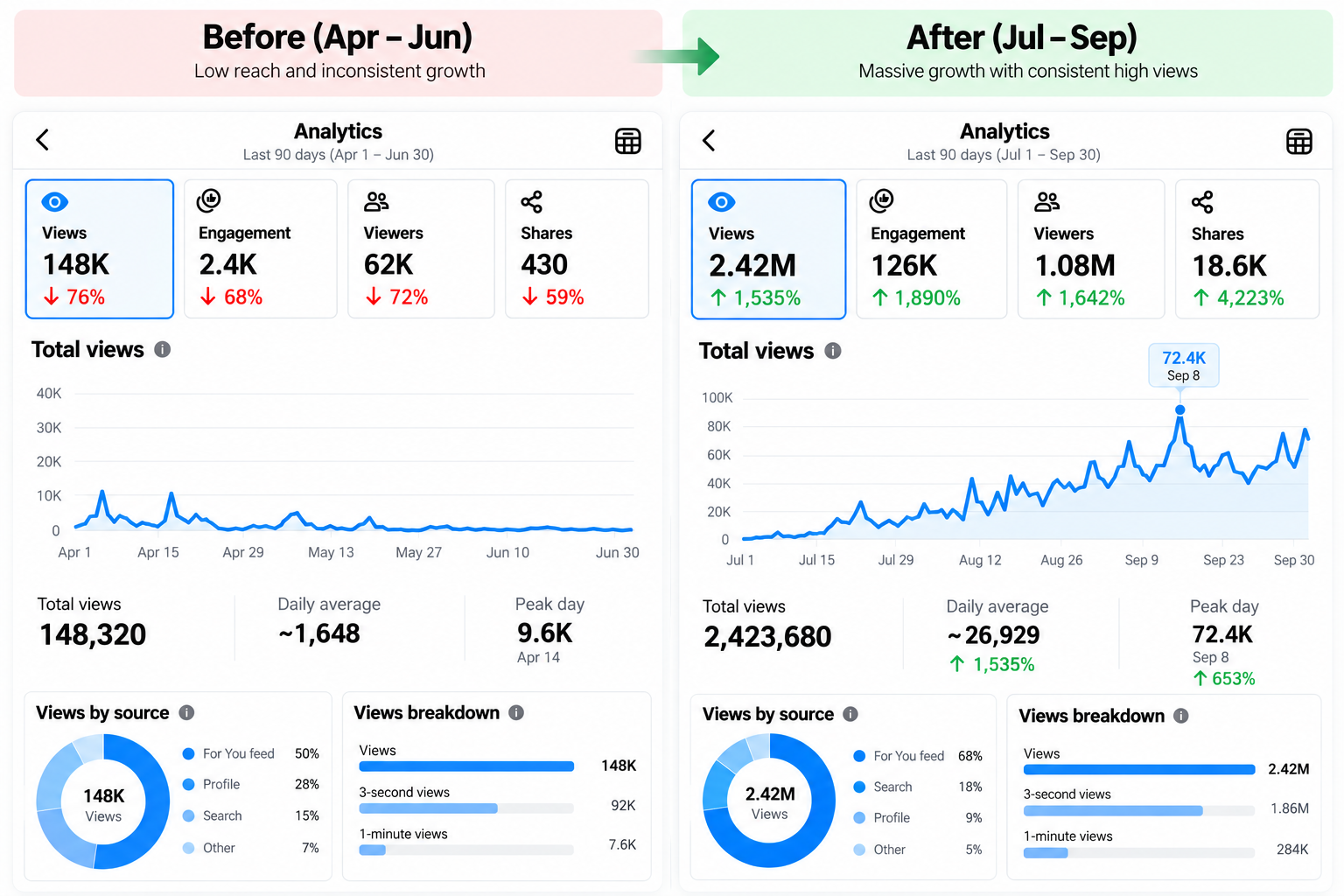1344x896 pixels.
Task: Select the Viewers 62K metric card
Action: coord(421,248)
